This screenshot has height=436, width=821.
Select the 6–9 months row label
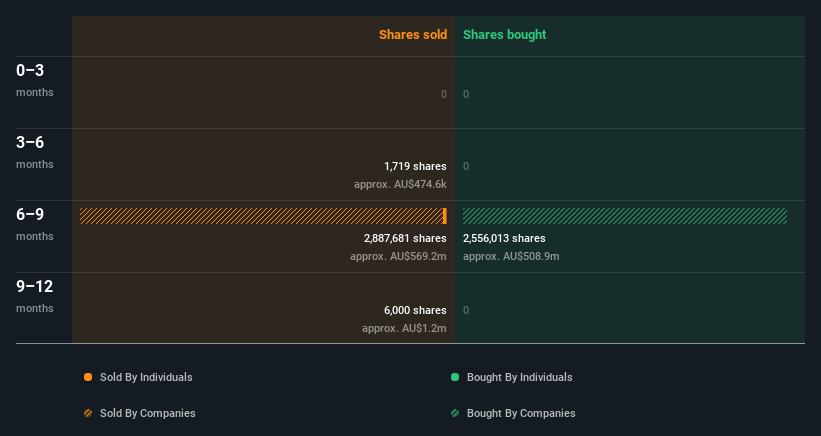(x=35, y=225)
